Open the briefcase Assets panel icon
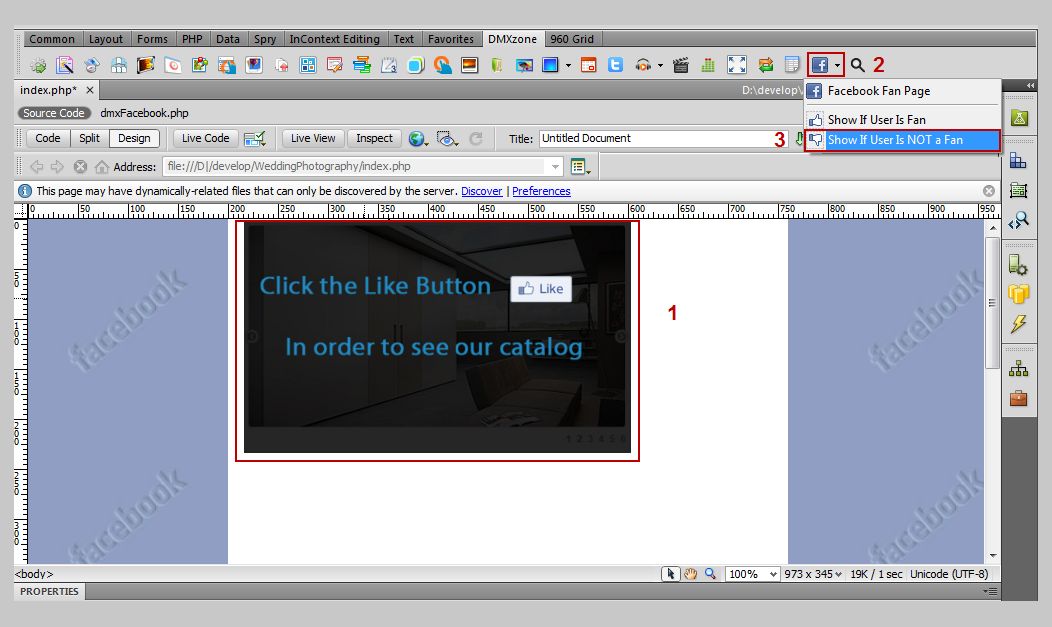Image resolution: width=1052 pixels, height=627 pixels. pos(1018,398)
